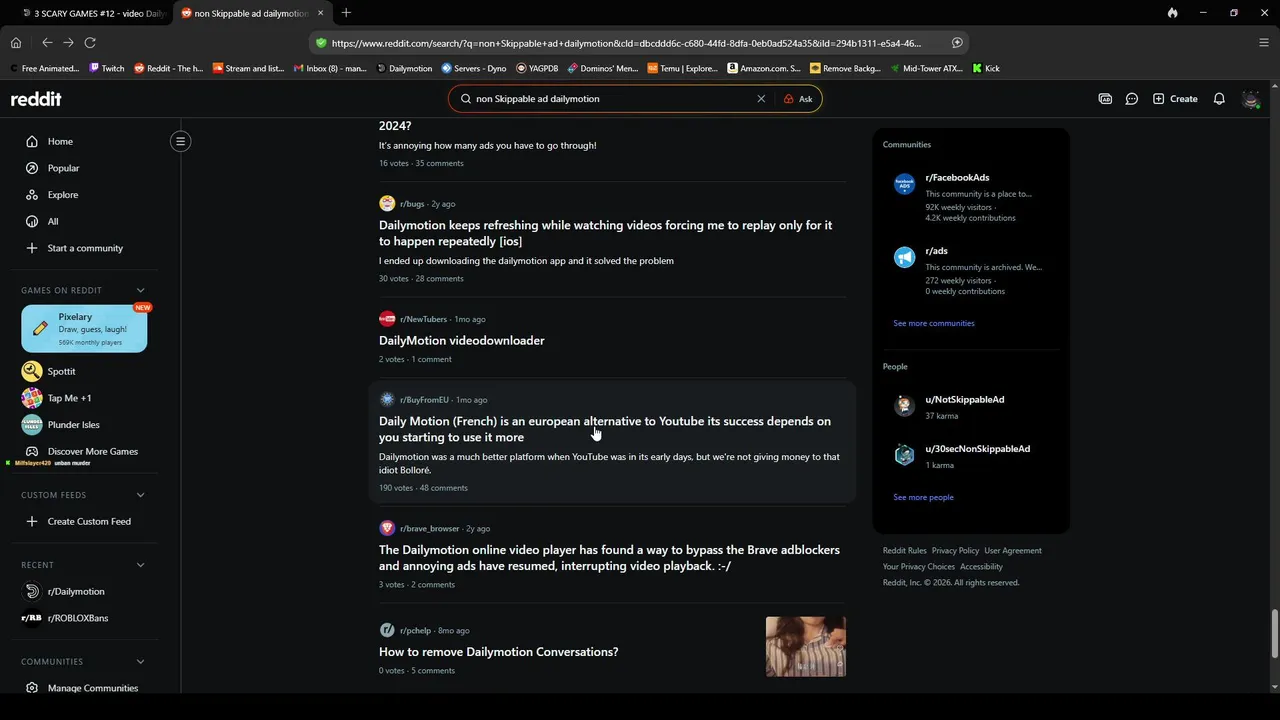Viewport: 1280px width, 720px height.
Task: Open the user avatar menu
Action: point(1251,99)
